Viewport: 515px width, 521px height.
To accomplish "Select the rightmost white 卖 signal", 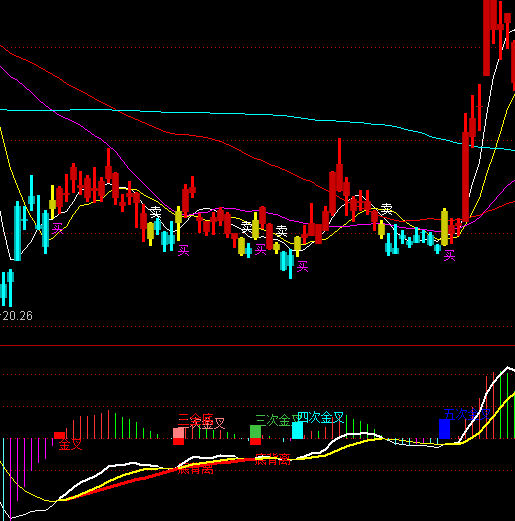I will click(386, 209).
